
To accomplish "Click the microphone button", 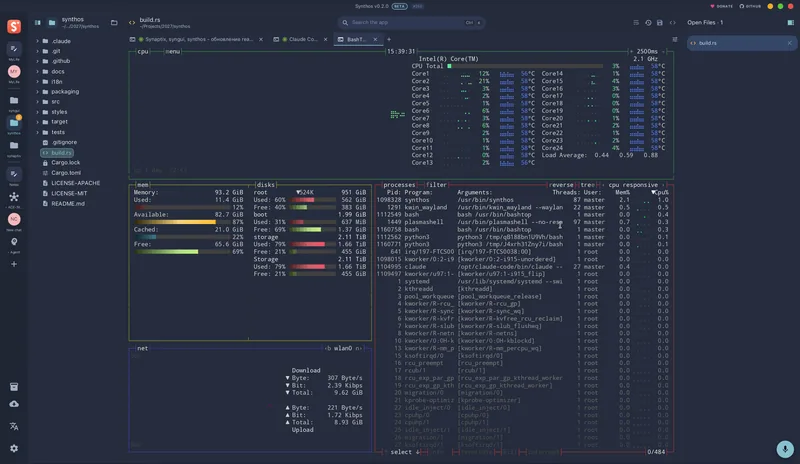I will (x=785, y=449).
